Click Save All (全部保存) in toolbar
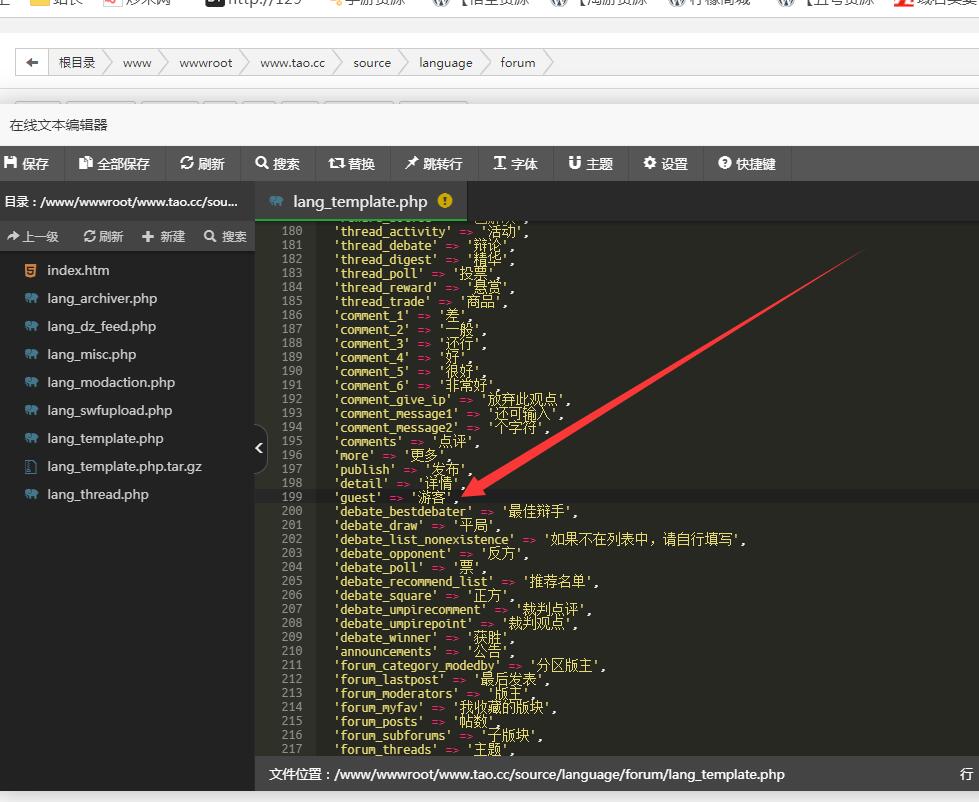Screen dimensions: 979x802 (114, 164)
